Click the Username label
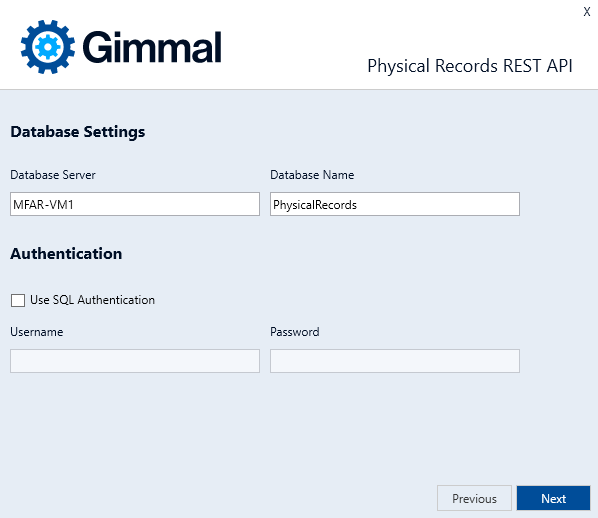Image resolution: width=598 pixels, height=518 pixels. [x=37, y=332]
